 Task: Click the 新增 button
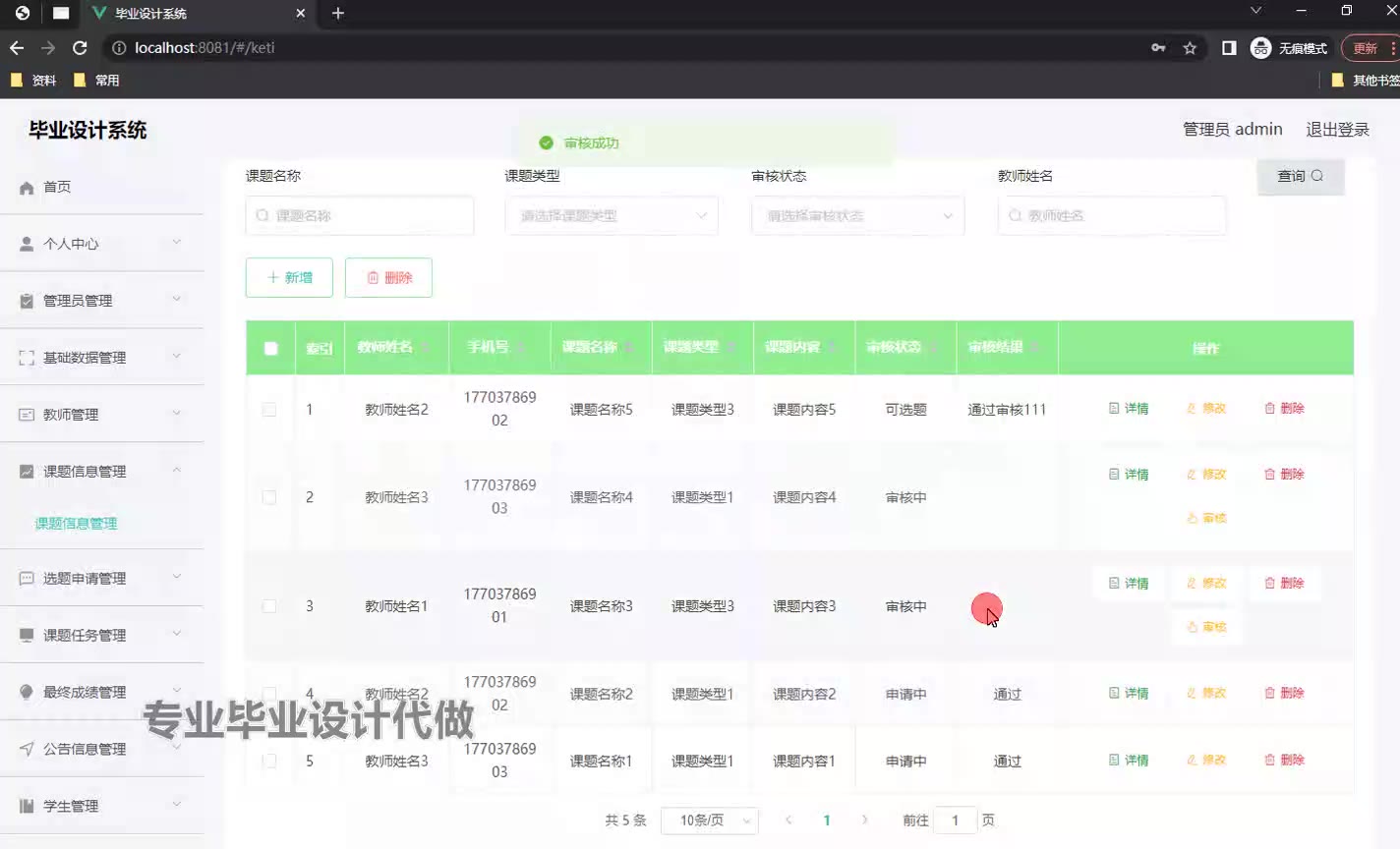click(x=289, y=278)
